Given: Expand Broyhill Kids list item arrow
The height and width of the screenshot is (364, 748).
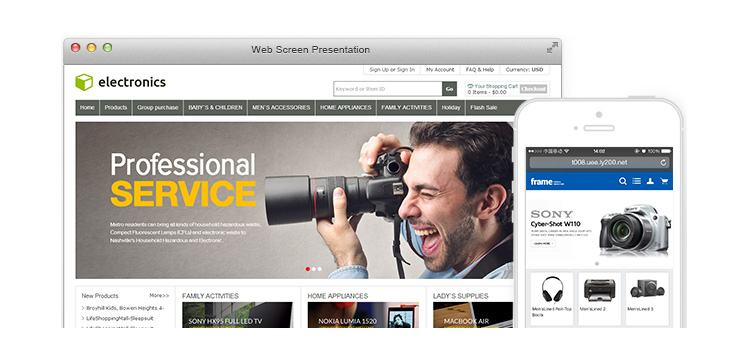Looking at the screenshot, I should click(x=83, y=308).
